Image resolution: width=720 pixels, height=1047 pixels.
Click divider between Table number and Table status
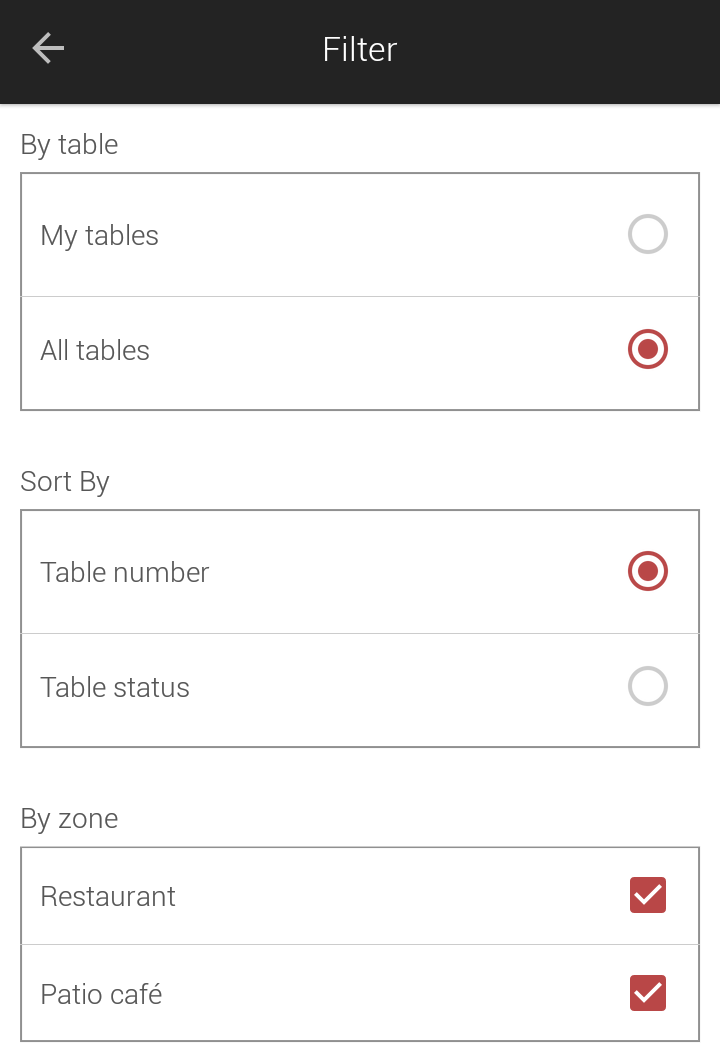pos(360,633)
